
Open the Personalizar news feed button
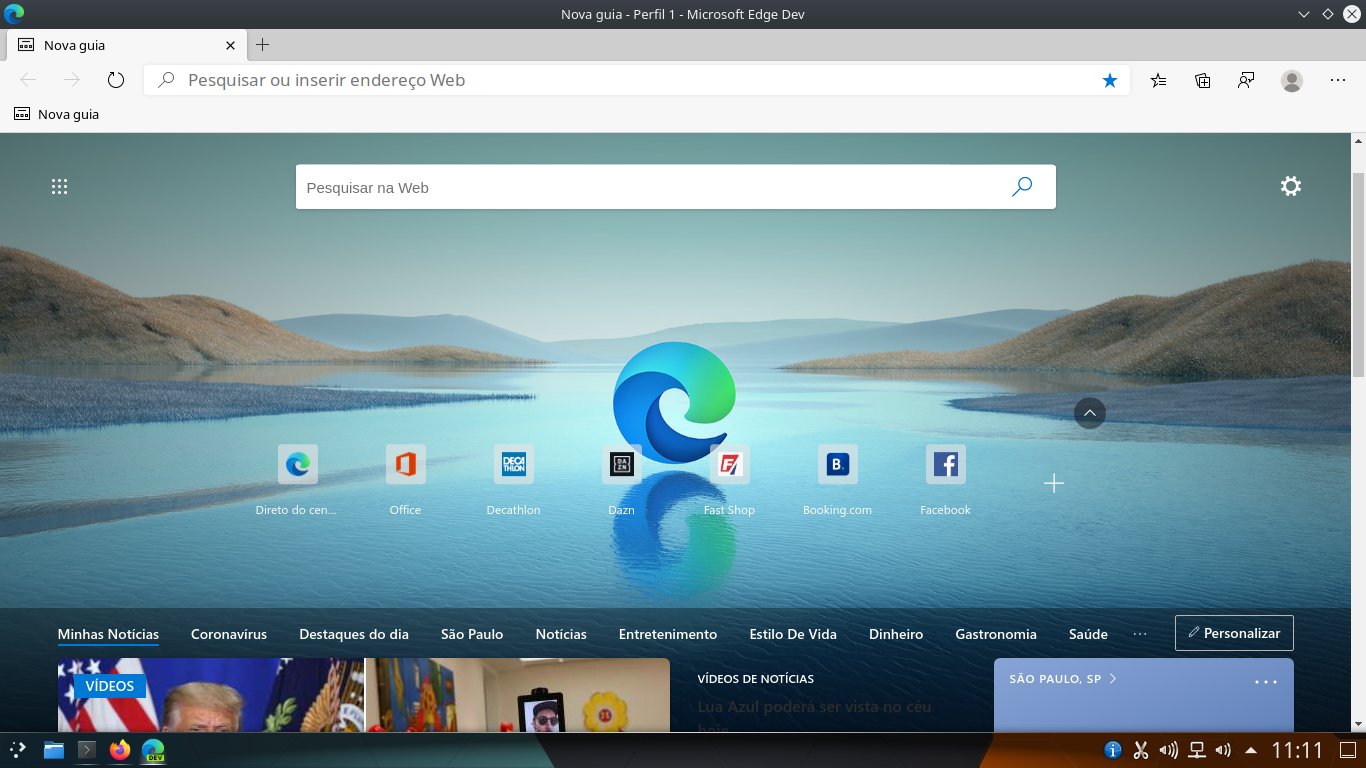coord(1233,632)
